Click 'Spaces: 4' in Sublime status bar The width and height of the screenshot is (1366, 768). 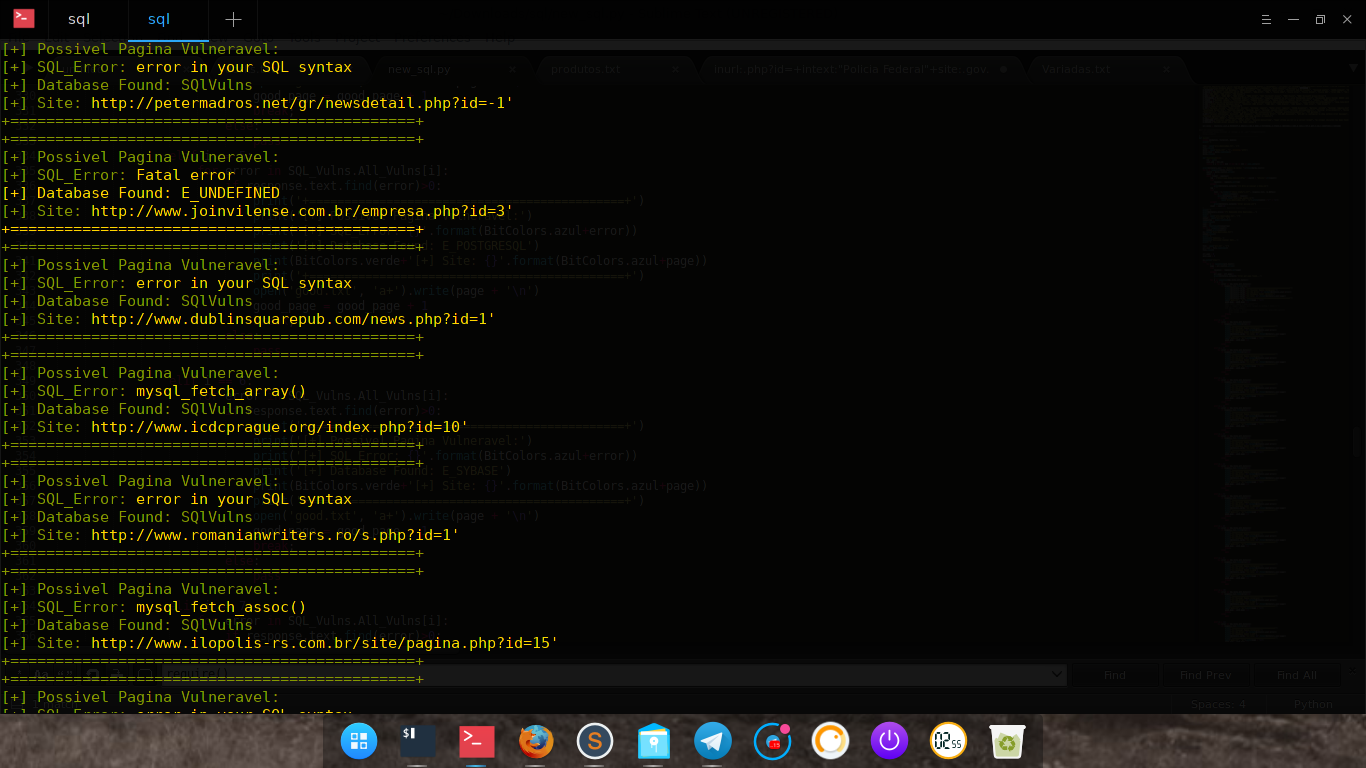click(1218, 704)
